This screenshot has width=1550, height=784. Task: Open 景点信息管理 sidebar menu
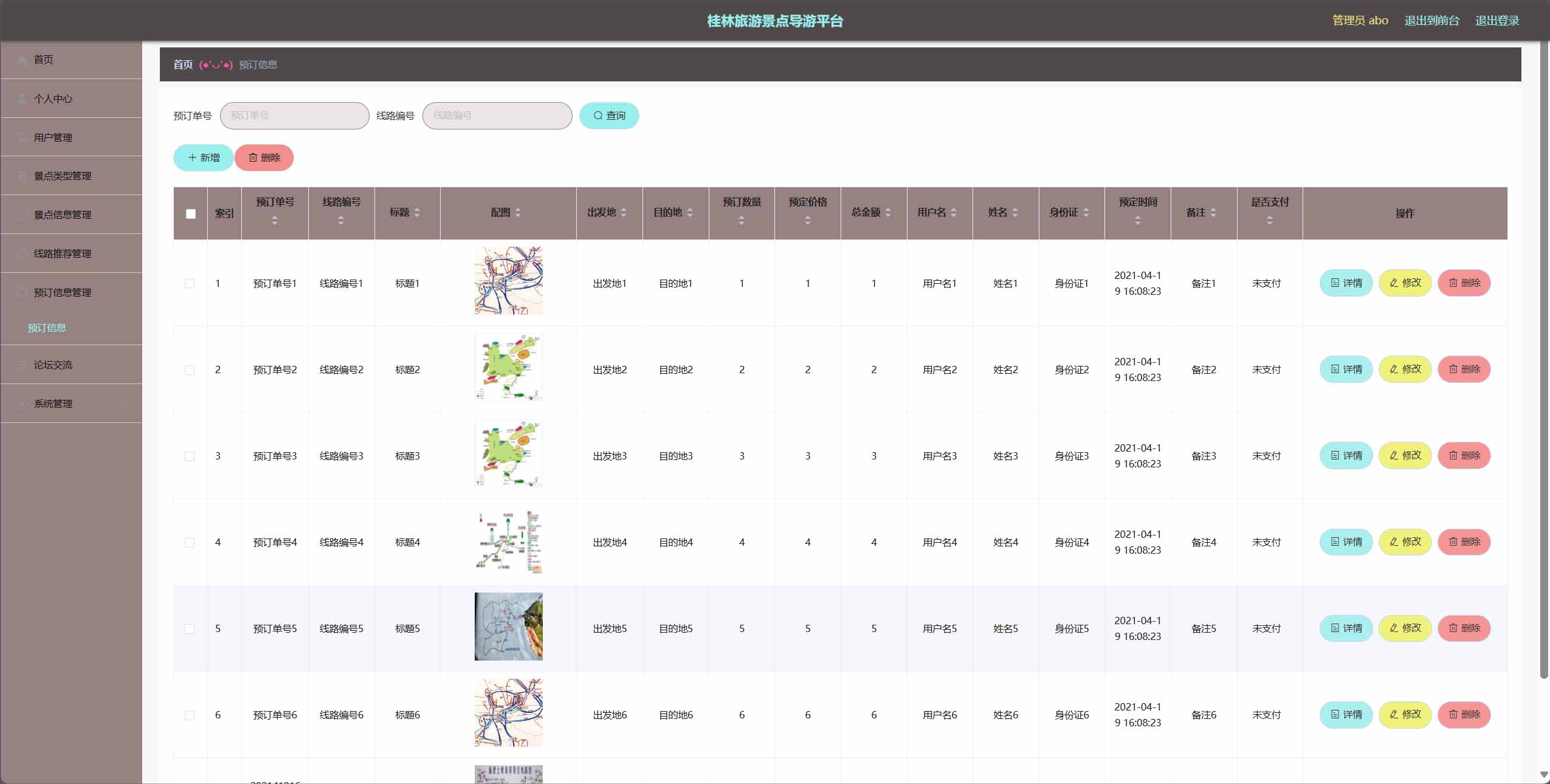click(x=71, y=215)
